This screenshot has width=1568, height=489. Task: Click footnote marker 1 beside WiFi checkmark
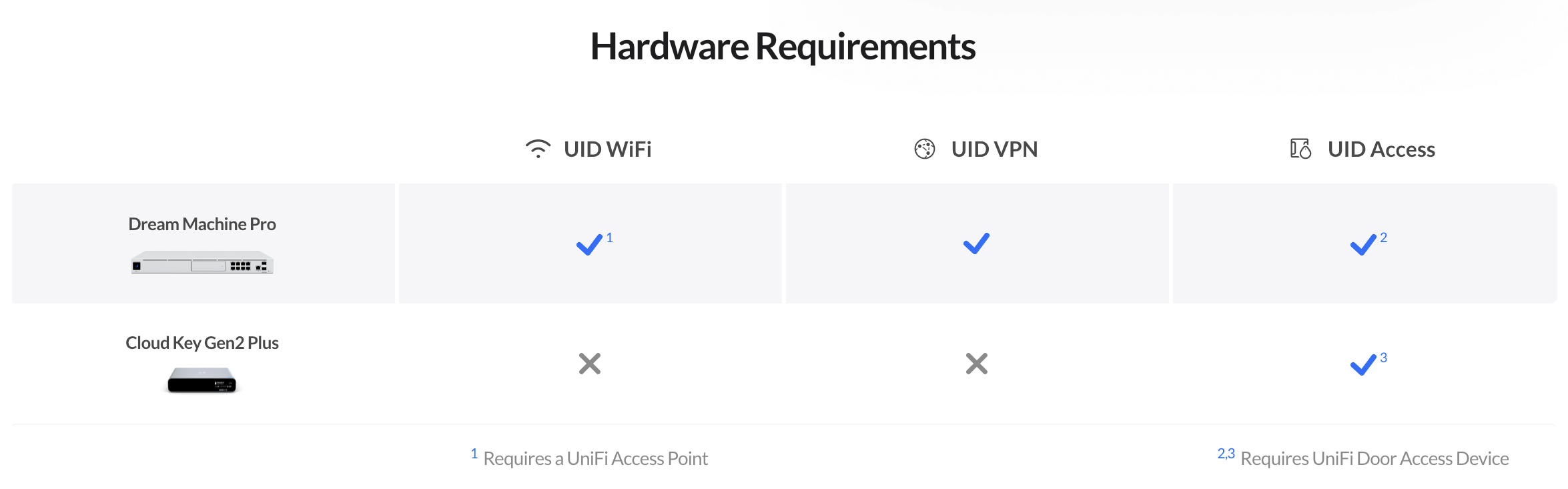pyautogui.click(x=609, y=237)
